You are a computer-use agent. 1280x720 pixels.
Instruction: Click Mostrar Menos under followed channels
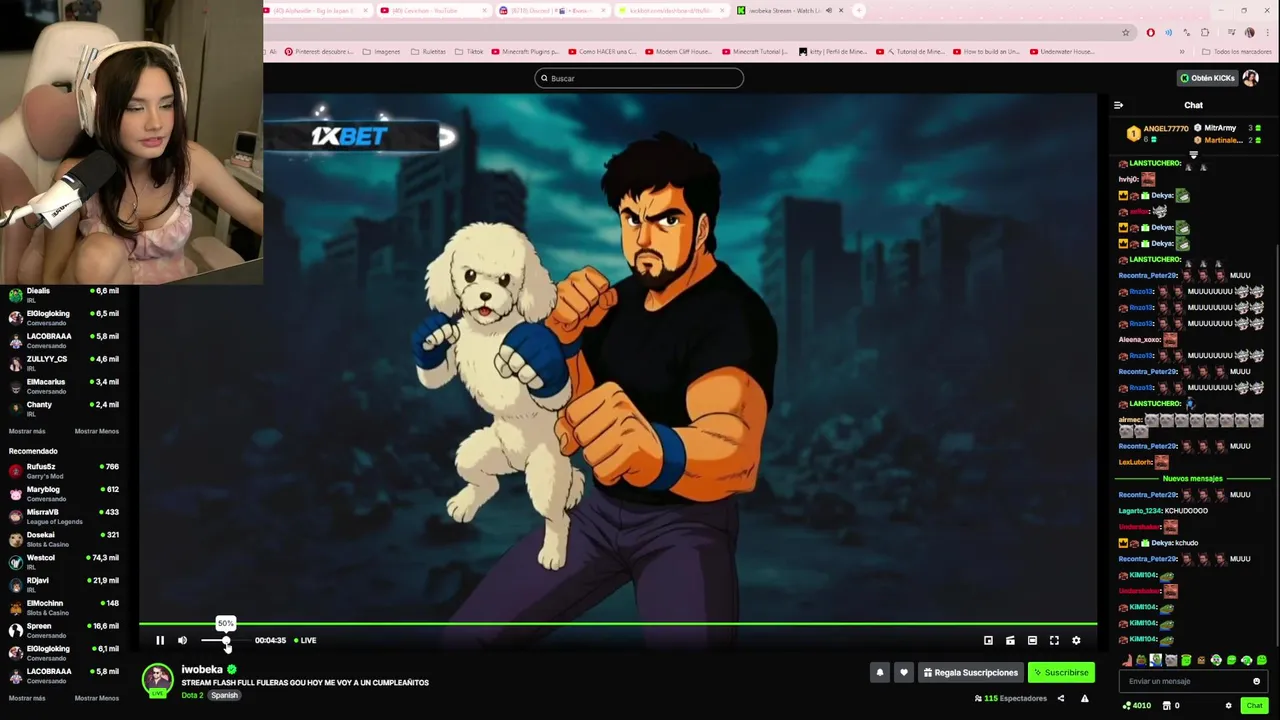pos(97,431)
